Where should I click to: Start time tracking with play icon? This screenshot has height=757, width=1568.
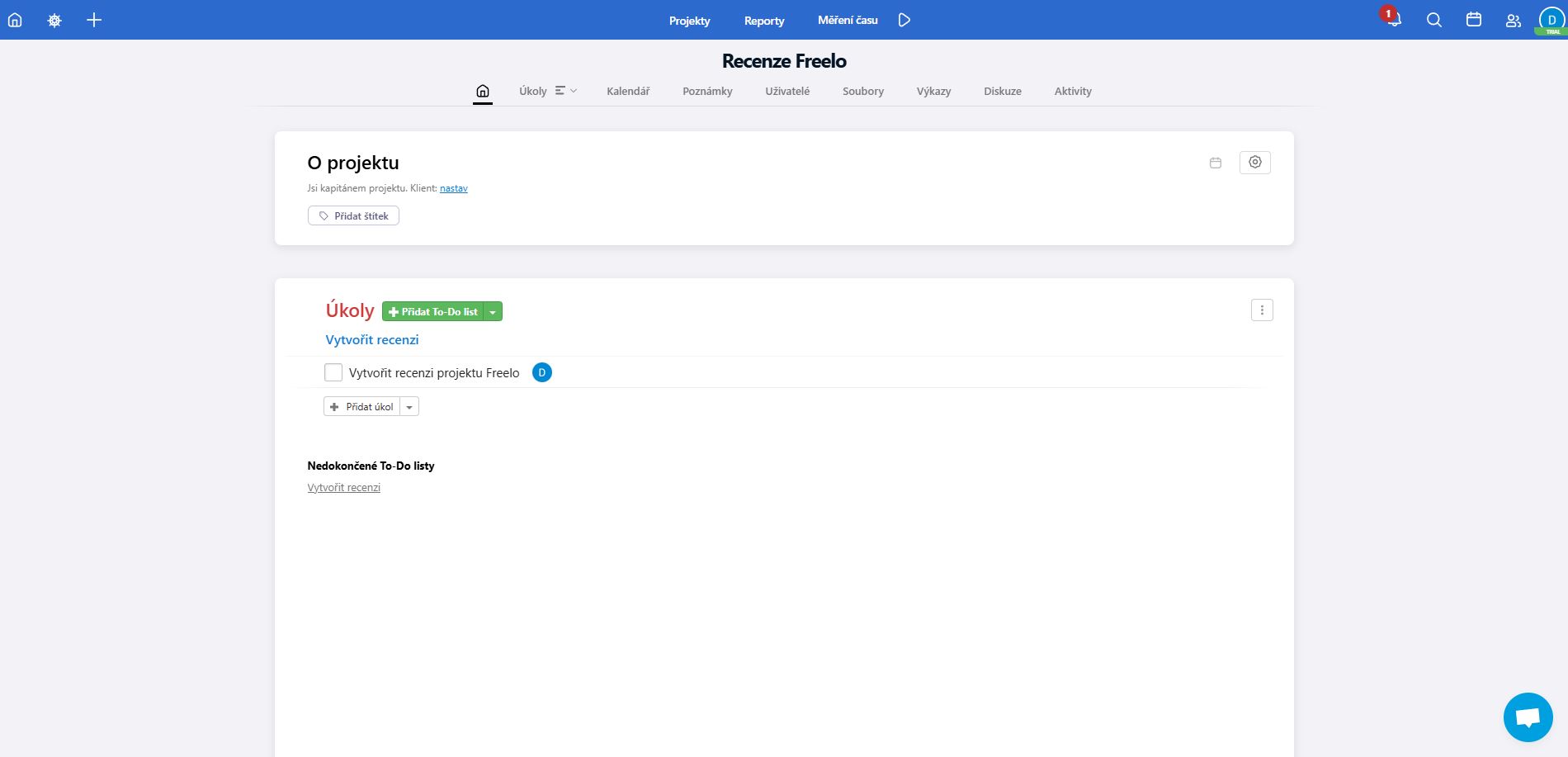pyautogui.click(x=904, y=20)
